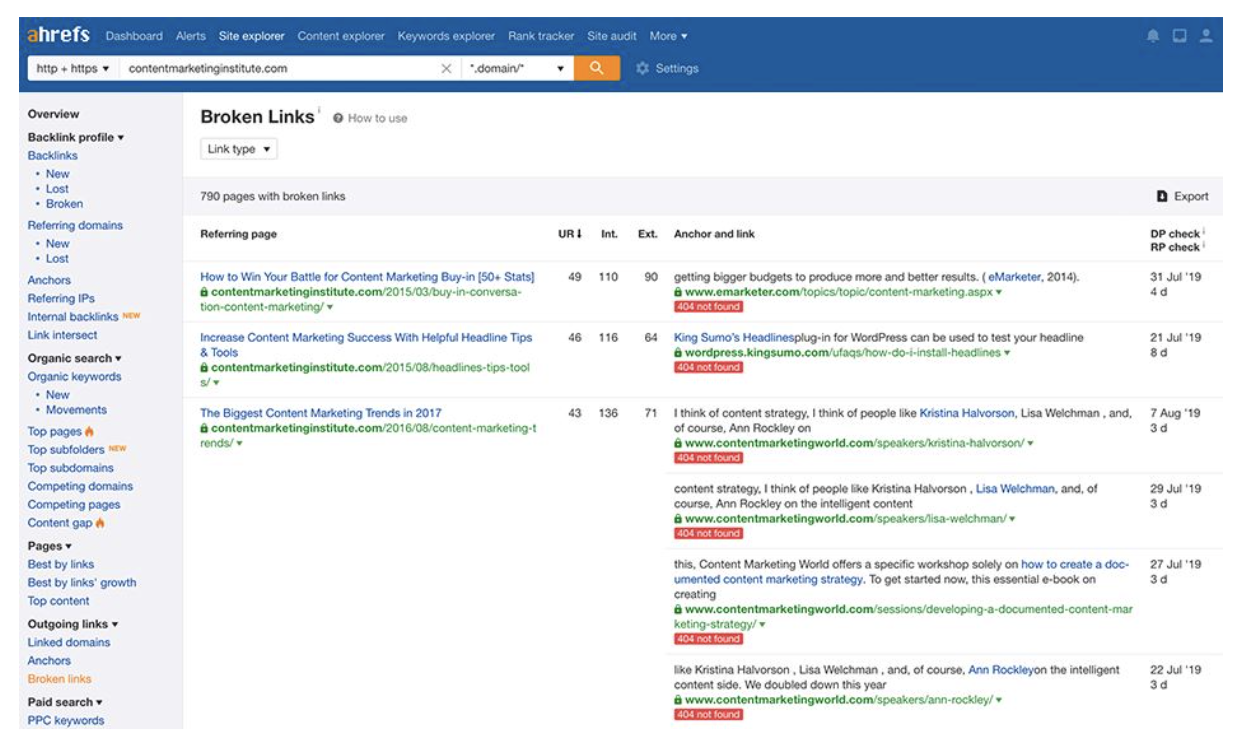Open PPC keywords in sidebar
Screen dimensions: 1256x742
click(x=66, y=721)
